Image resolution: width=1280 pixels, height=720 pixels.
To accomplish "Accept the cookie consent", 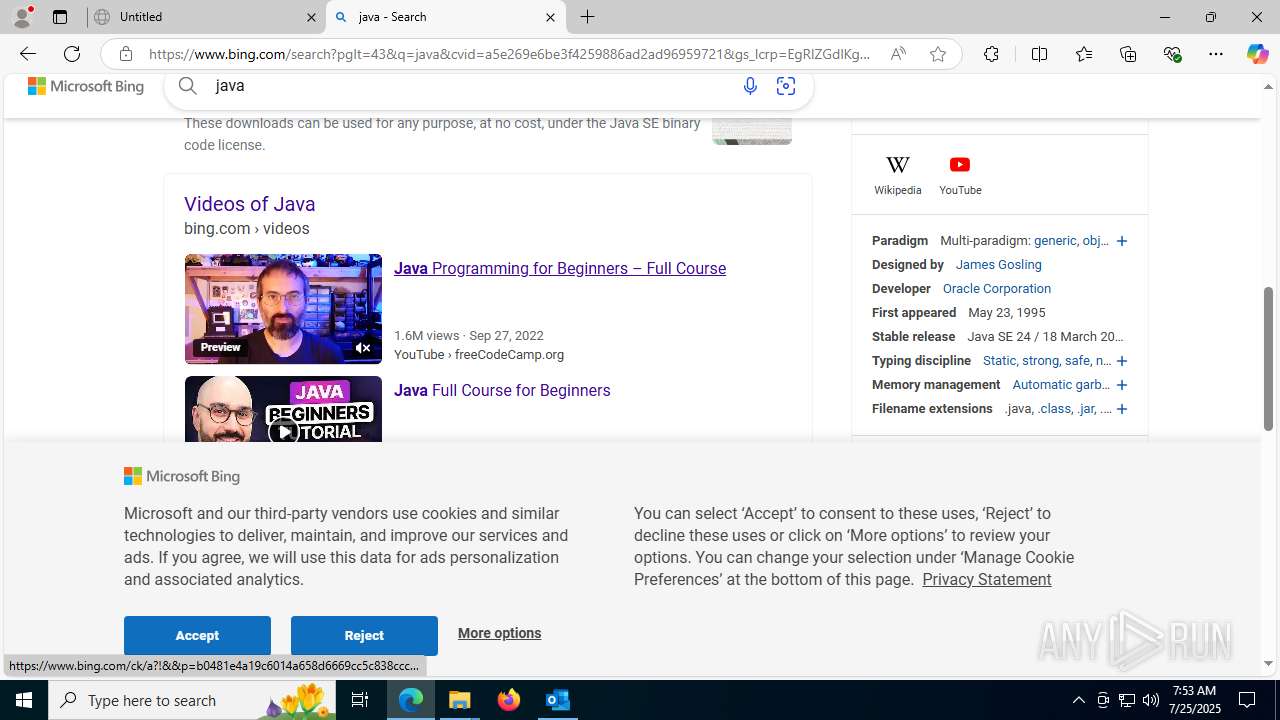I will point(197,636).
